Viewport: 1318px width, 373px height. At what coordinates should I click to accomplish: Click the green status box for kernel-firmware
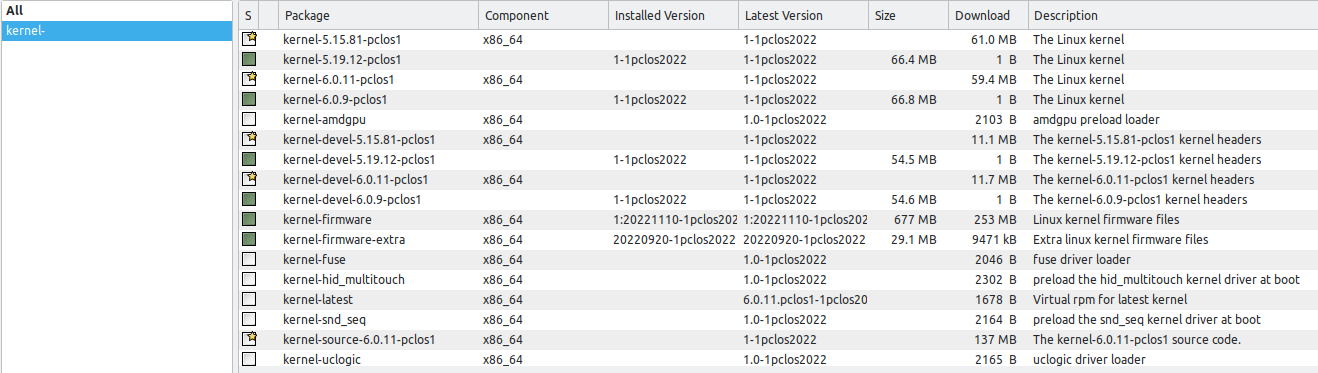[x=249, y=219]
